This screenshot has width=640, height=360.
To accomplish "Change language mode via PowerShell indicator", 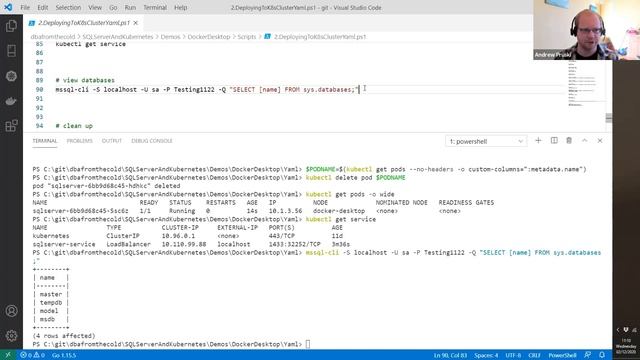I will [x=562, y=355].
